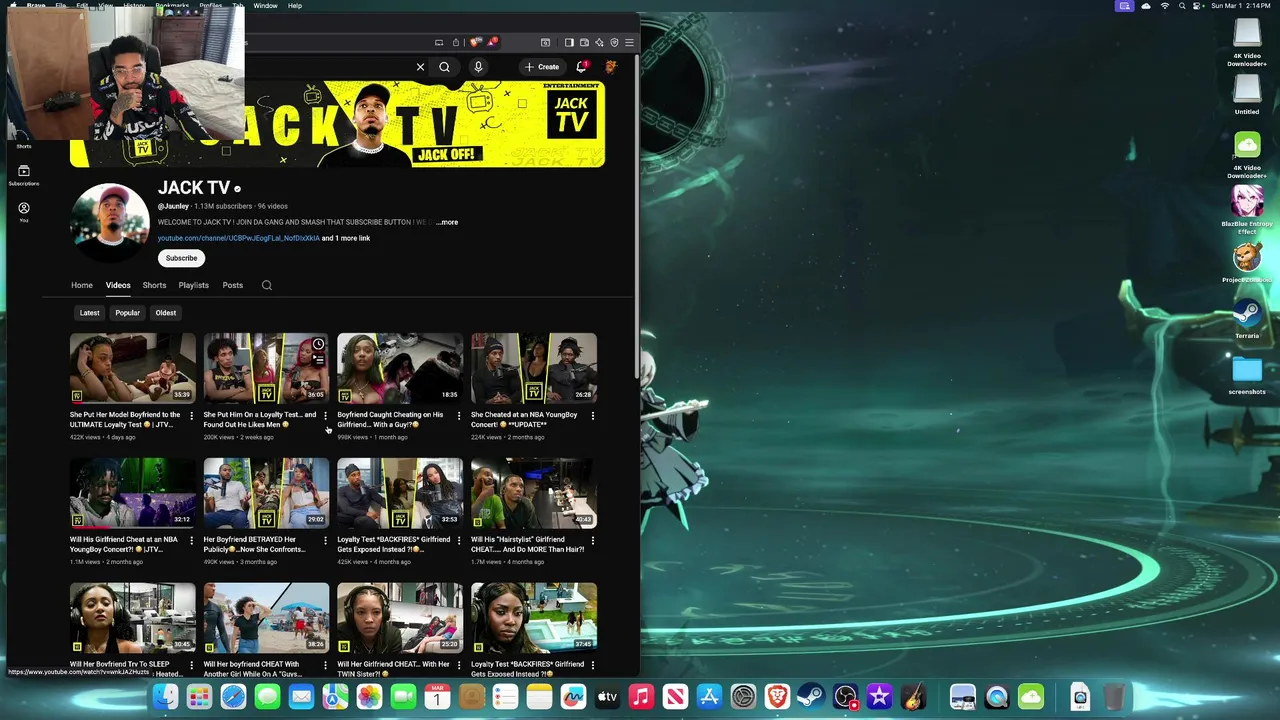Open options for NBA YoungBoy Concert UPDATE video
This screenshot has height=720, width=1280.
tap(593, 416)
